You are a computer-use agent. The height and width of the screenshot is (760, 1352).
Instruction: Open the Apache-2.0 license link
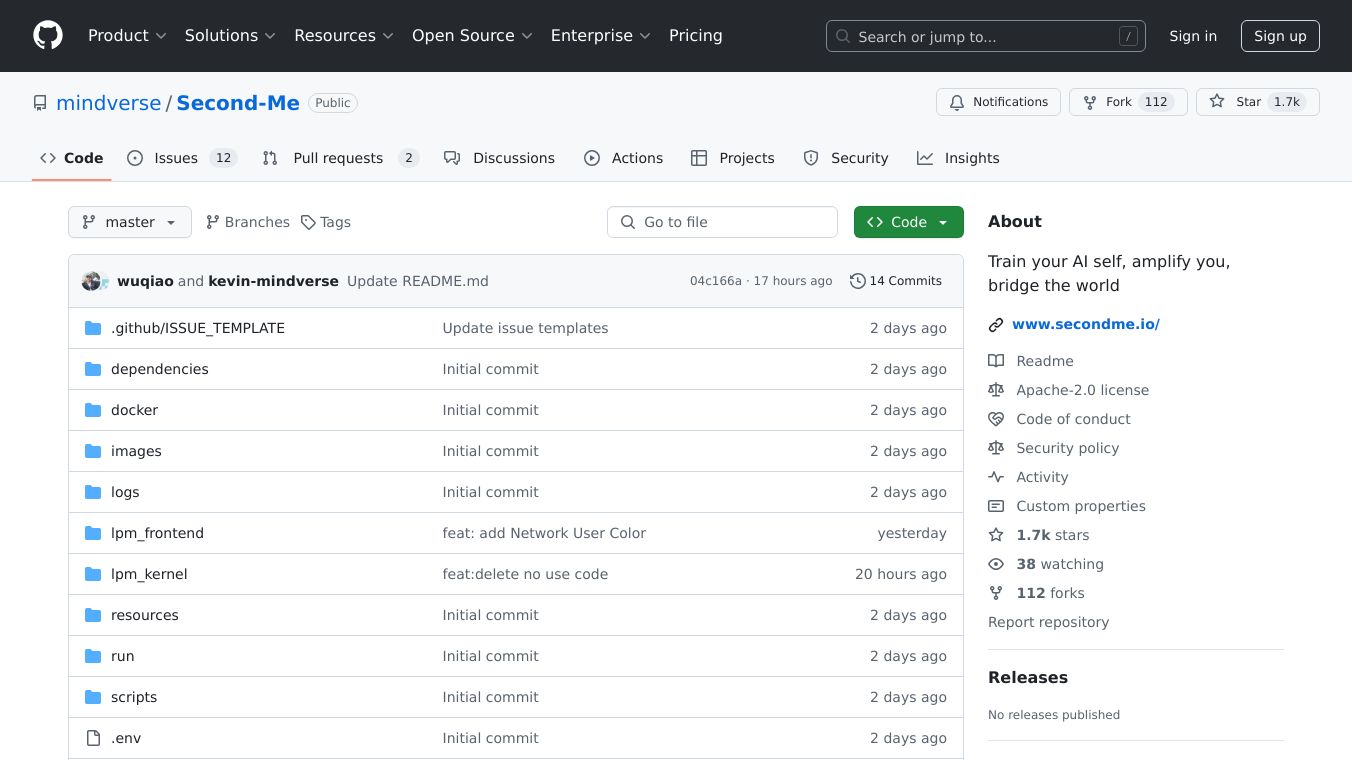[1082, 390]
